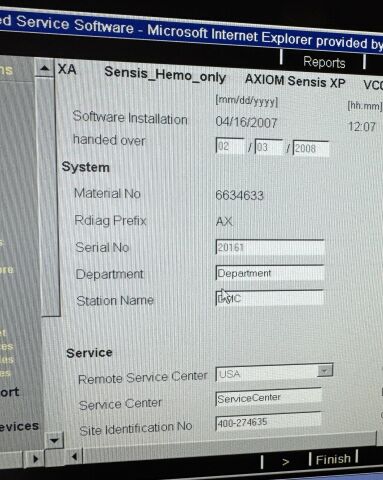Click the handed over year field 2008
Viewport: 383px width, 480px height.
click(311, 149)
